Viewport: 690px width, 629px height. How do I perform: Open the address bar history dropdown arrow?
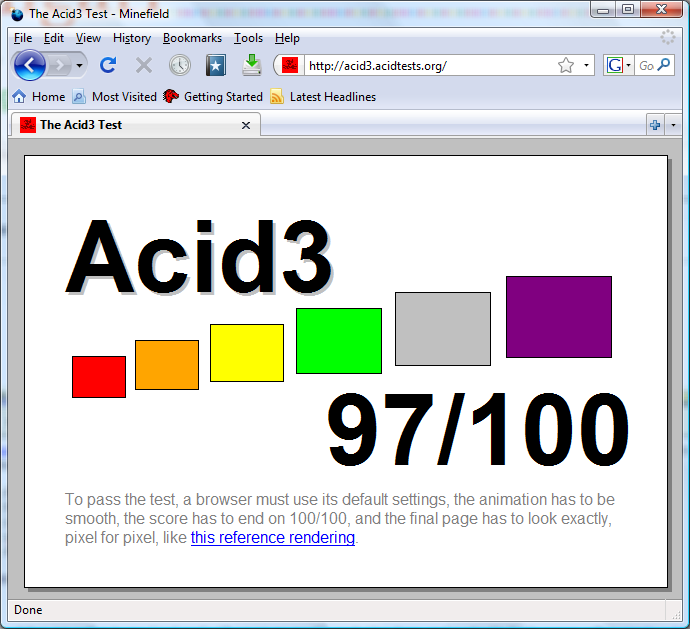[x=586, y=66]
